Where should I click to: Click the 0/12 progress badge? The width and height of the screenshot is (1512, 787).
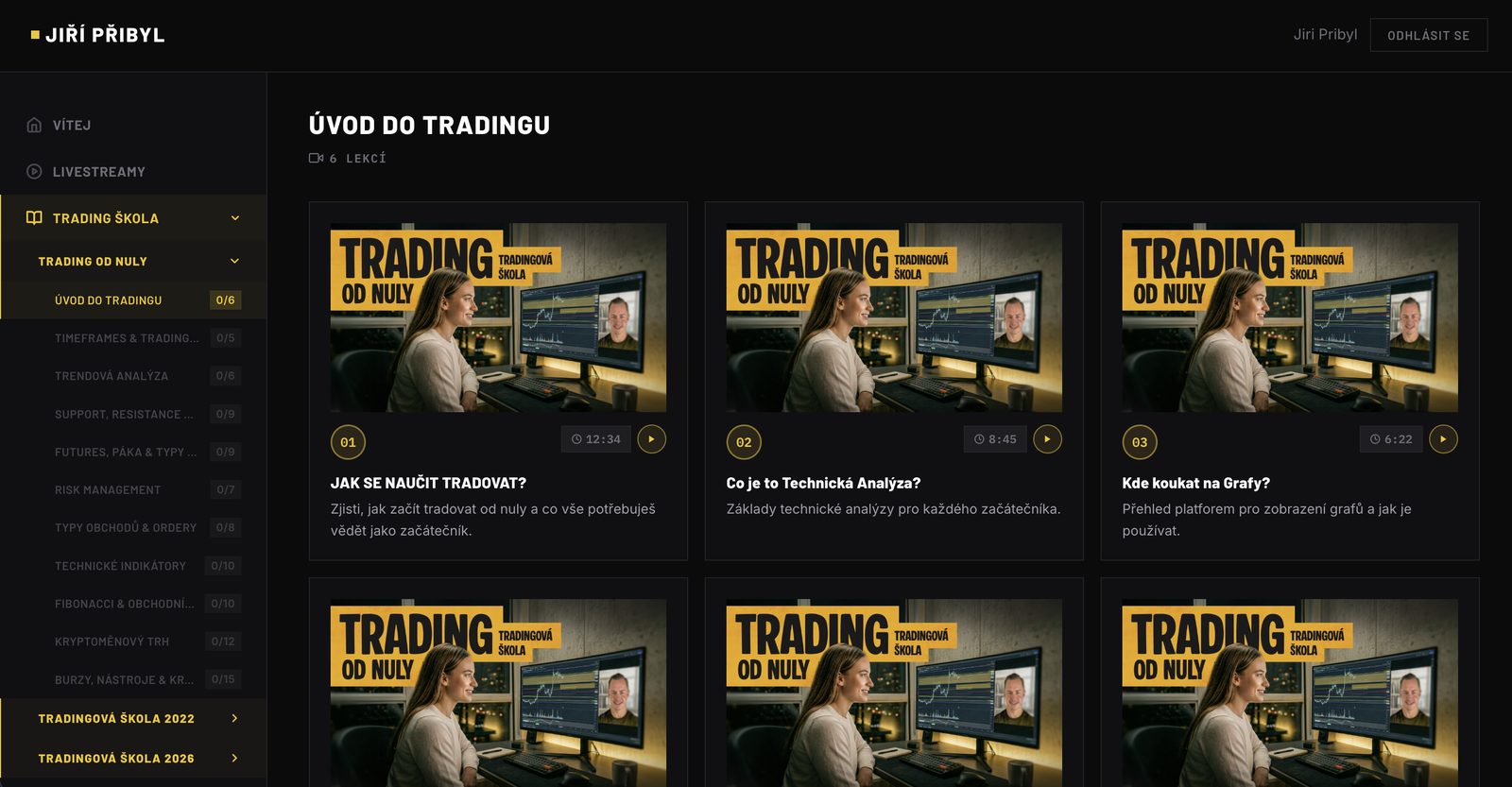pos(223,642)
